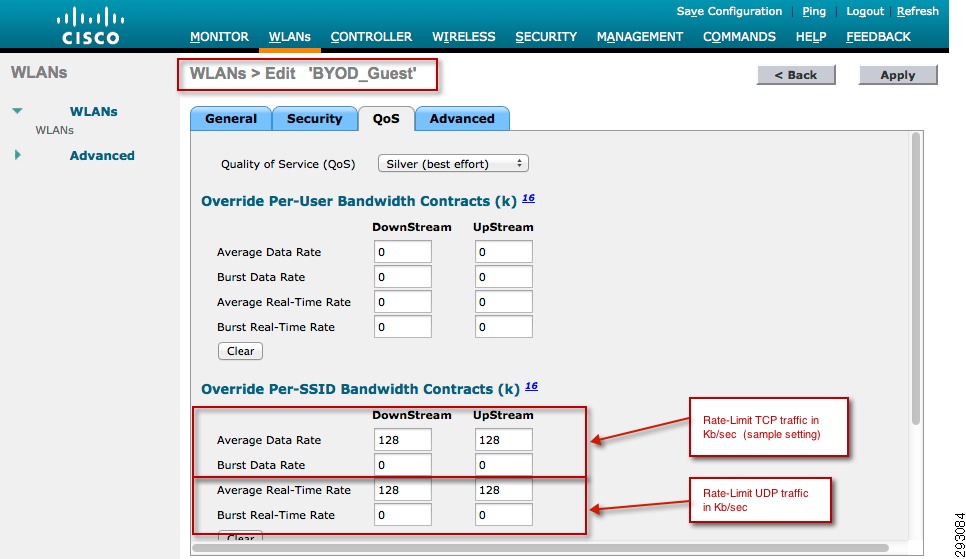This screenshot has height=559, width=966.
Task: Click the Logout link
Action: 865,11
